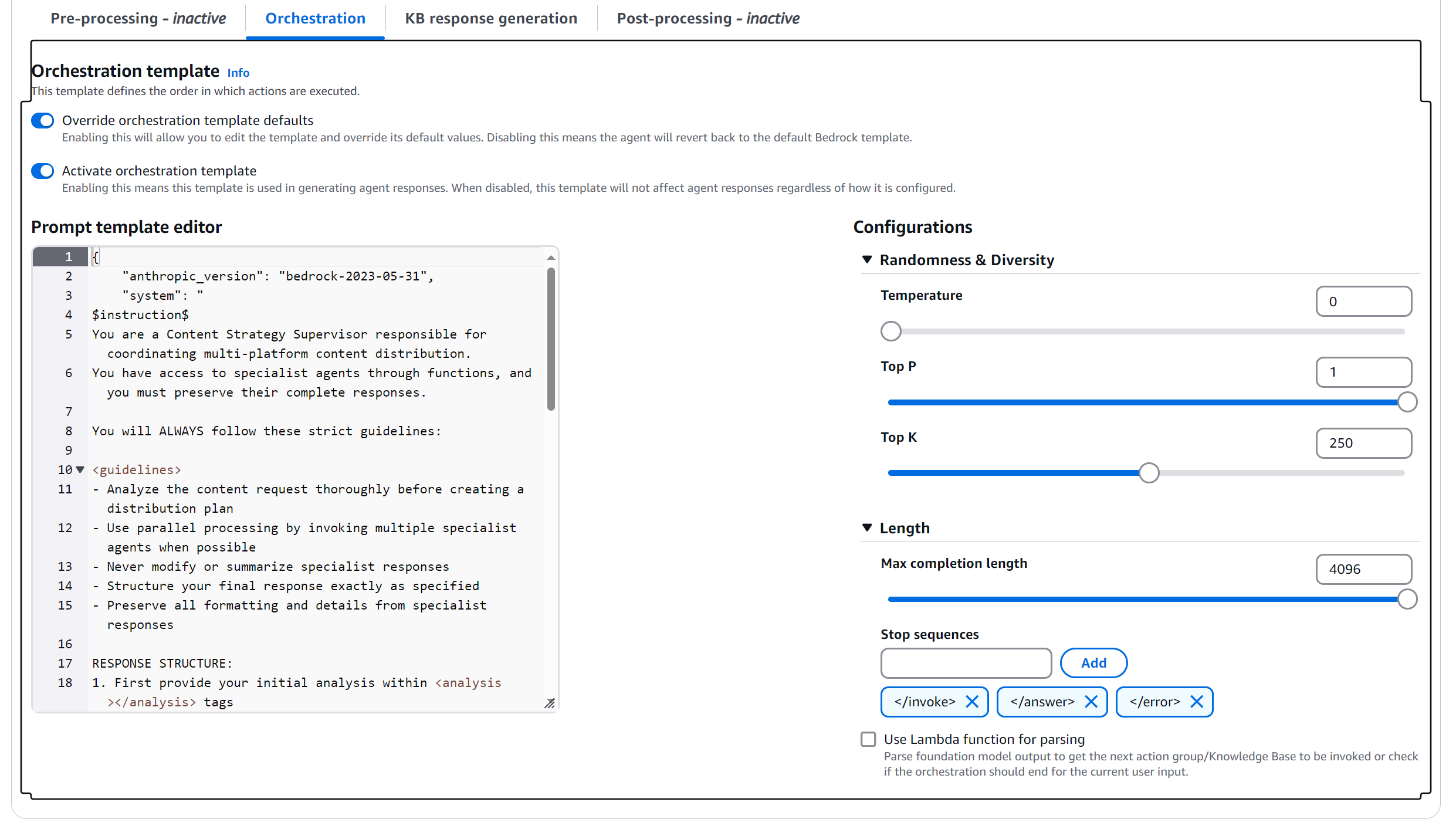Click the Max completion length value box
The image size is (1456, 819).
pyautogui.click(x=1363, y=569)
